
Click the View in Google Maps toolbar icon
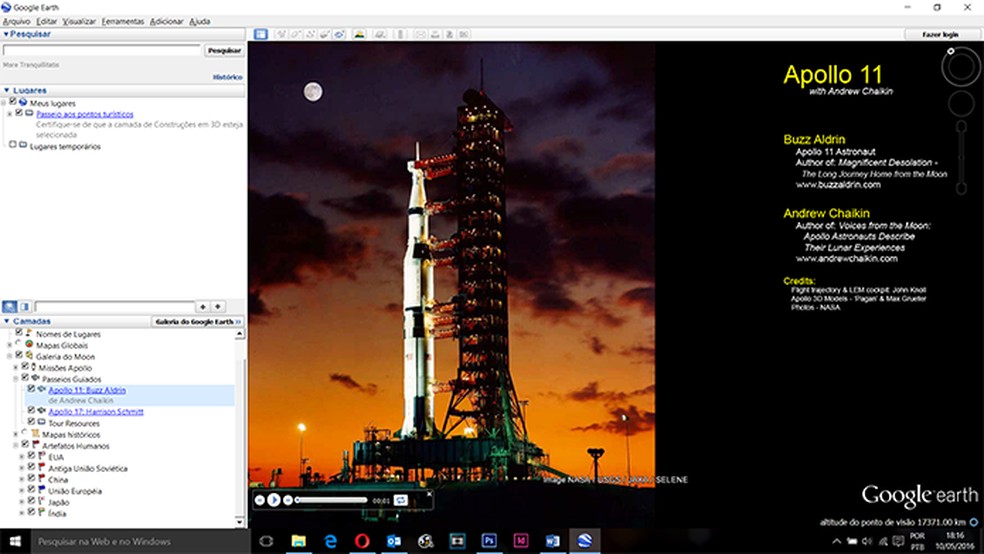pyautogui.click(x=464, y=35)
